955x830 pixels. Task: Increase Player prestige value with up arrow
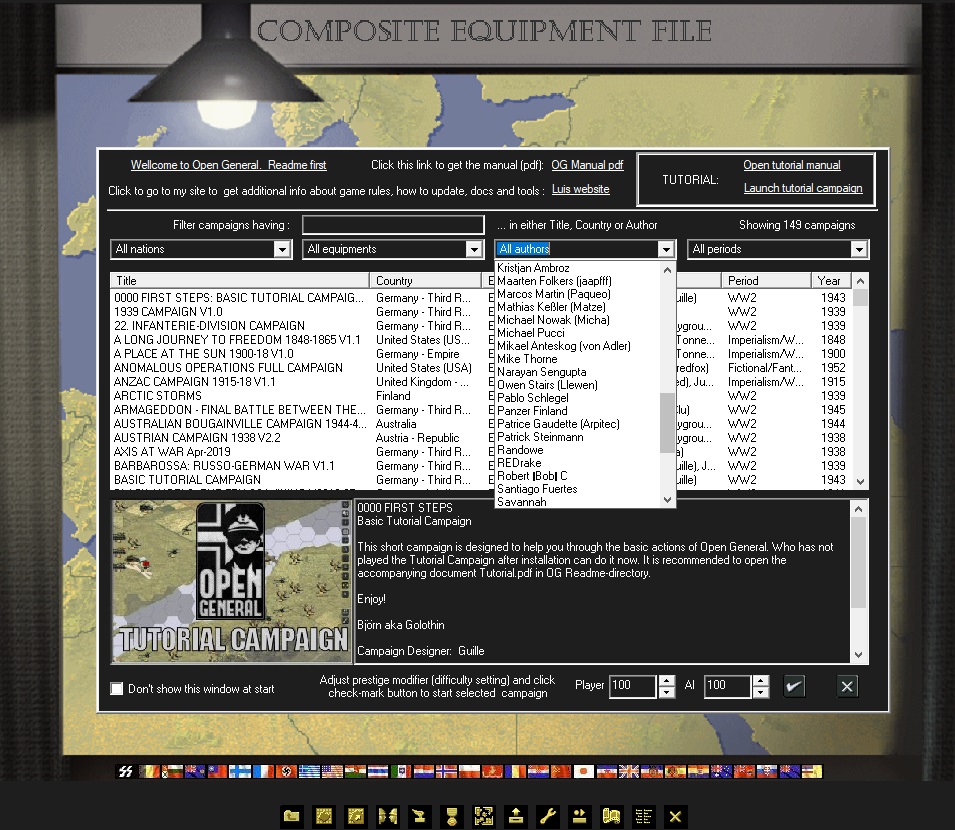[667, 681]
